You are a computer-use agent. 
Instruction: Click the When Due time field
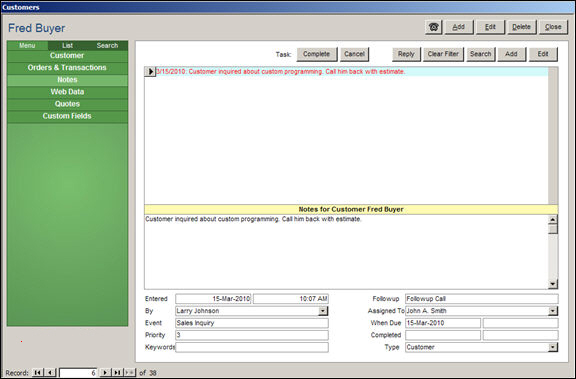[x=521, y=323]
